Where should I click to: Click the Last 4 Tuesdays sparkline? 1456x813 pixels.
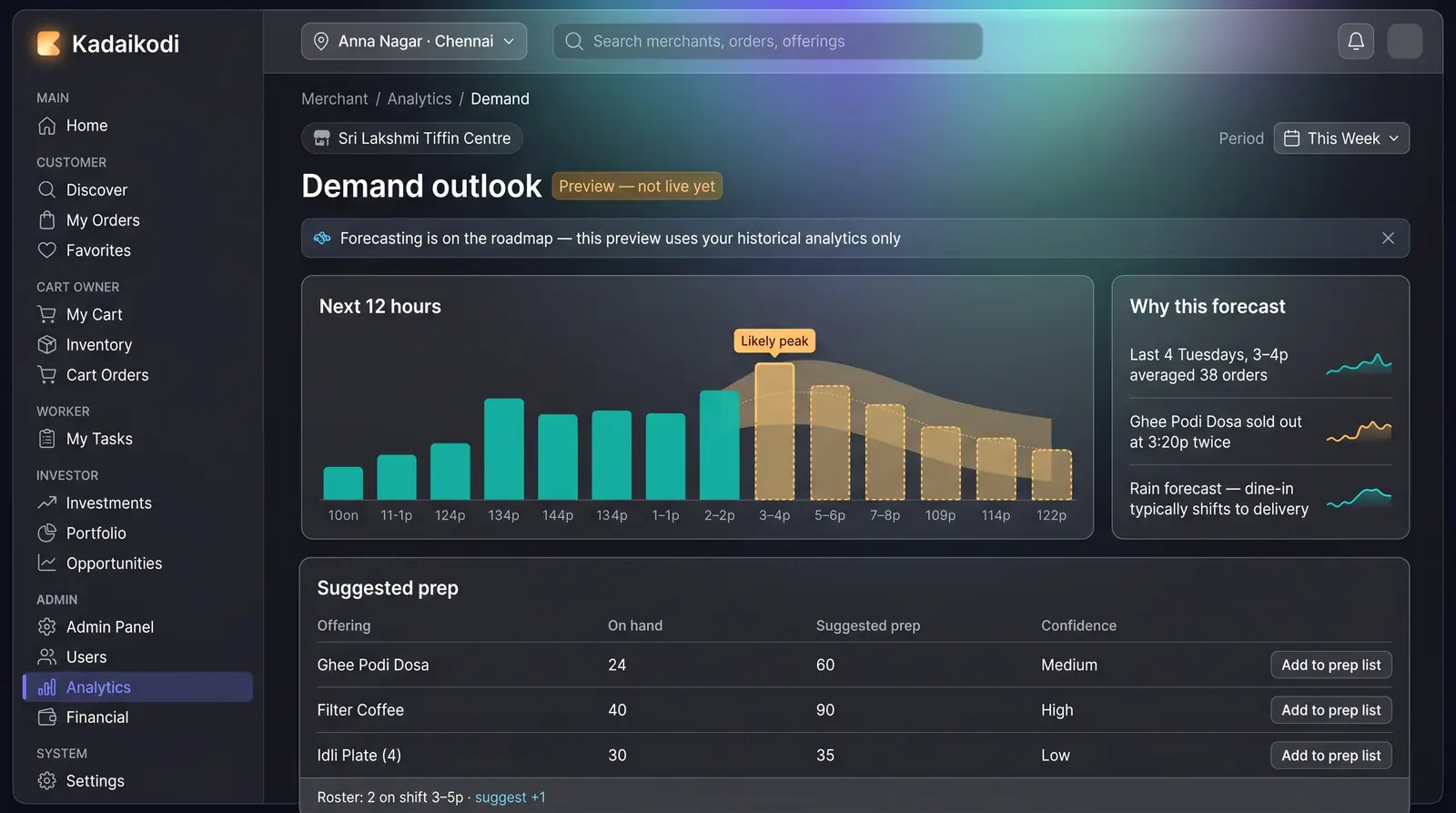click(x=1359, y=364)
